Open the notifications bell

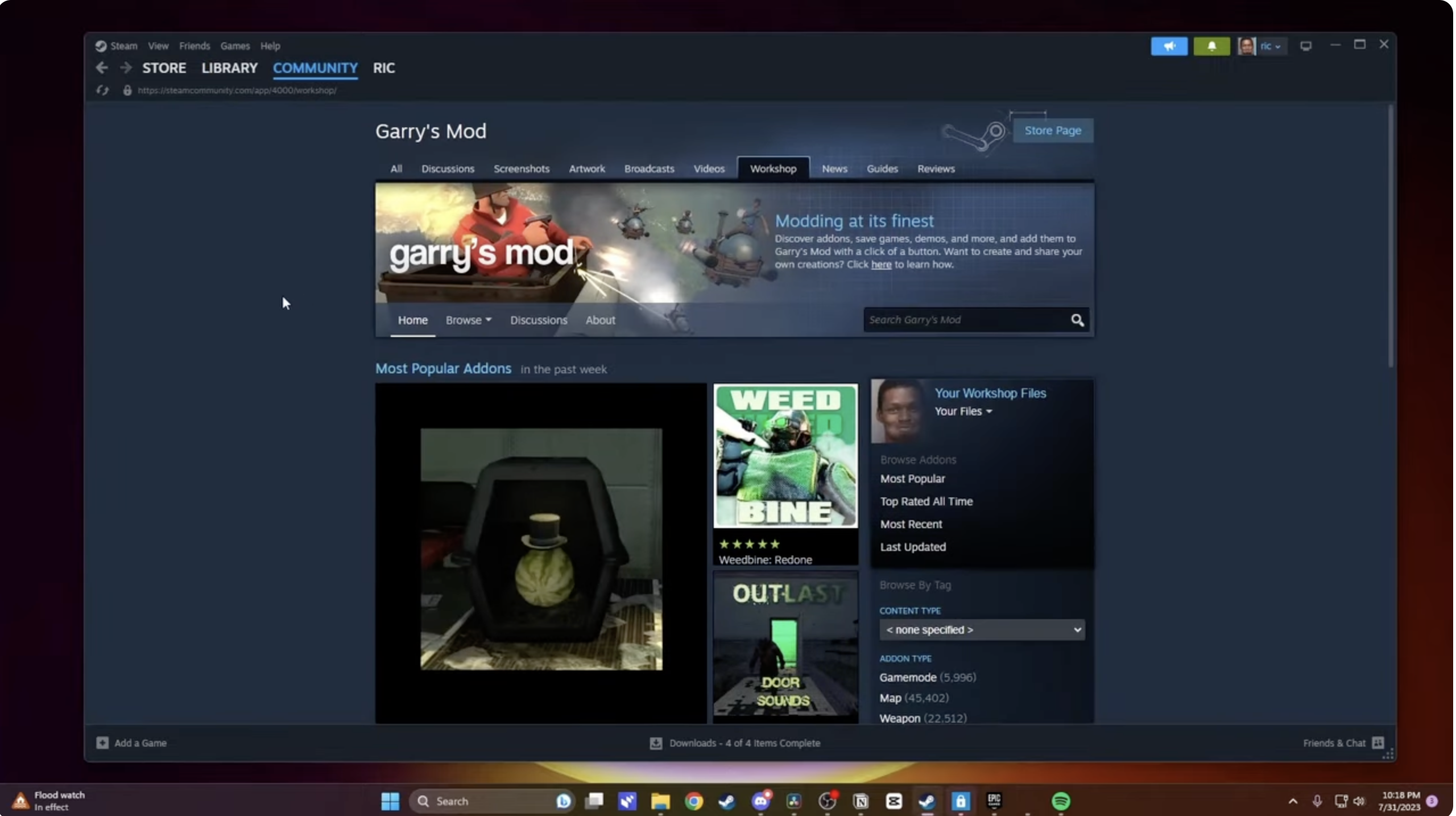(x=1213, y=46)
